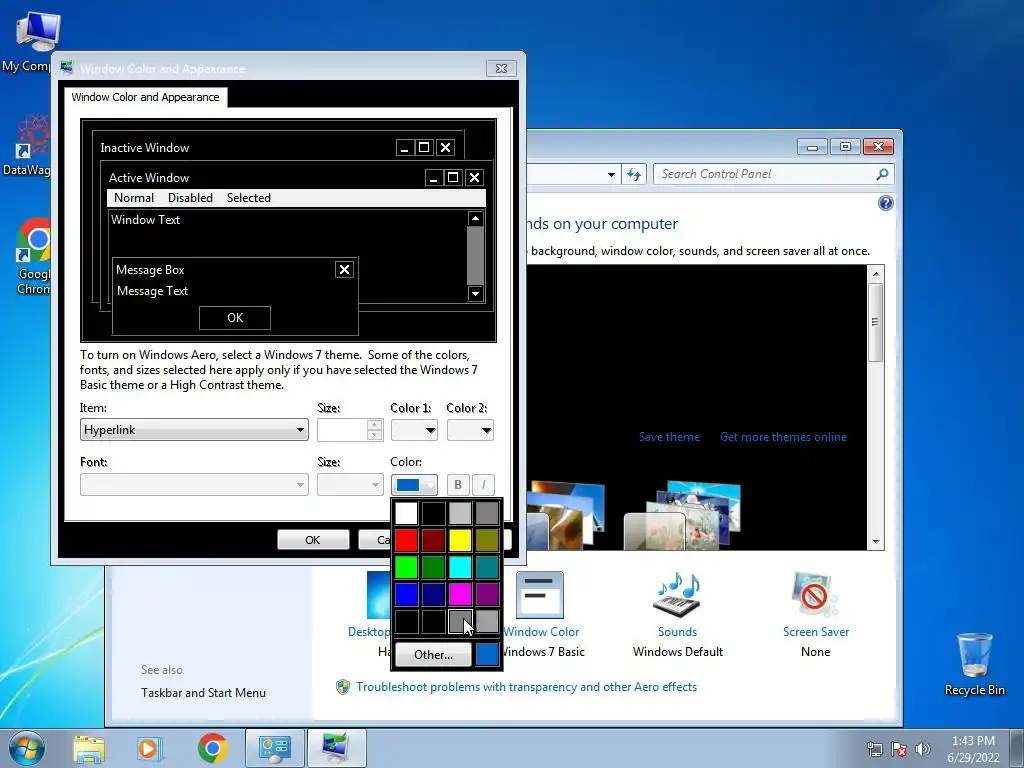Pick the magenta color swatch
Viewport: 1024px width, 768px height.
pyautogui.click(x=460, y=594)
